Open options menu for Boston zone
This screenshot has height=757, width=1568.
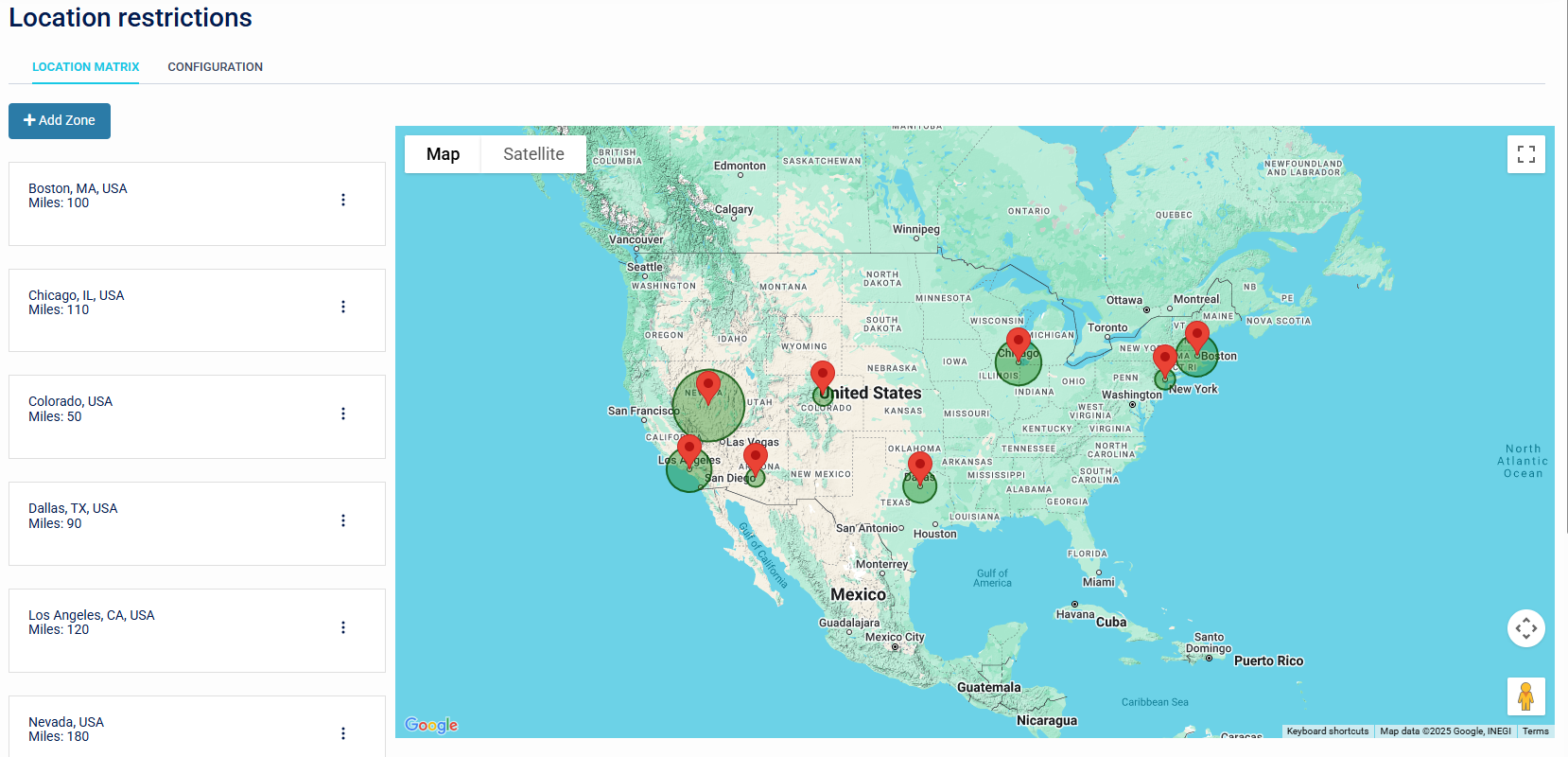click(x=343, y=201)
